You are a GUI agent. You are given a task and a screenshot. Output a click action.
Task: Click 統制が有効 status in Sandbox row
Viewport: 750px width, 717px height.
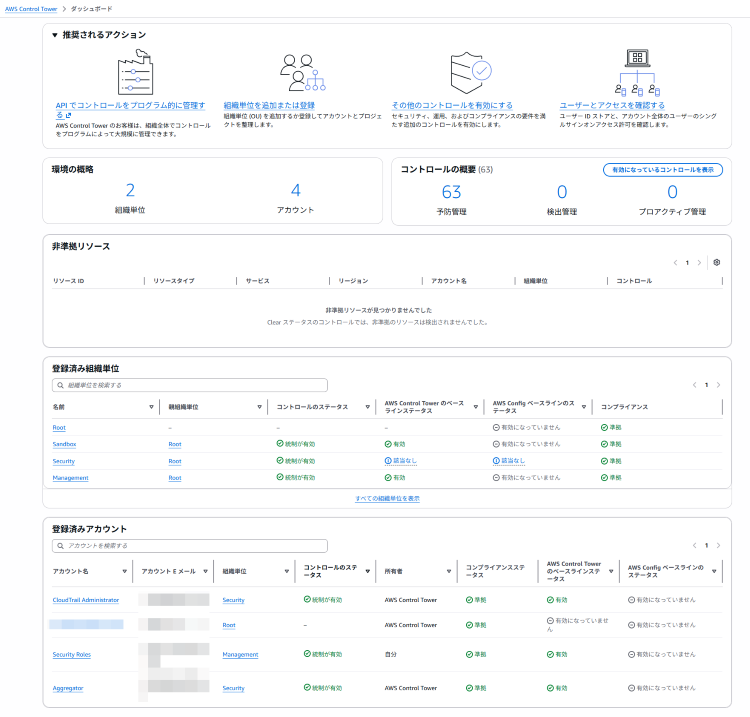(296, 444)
